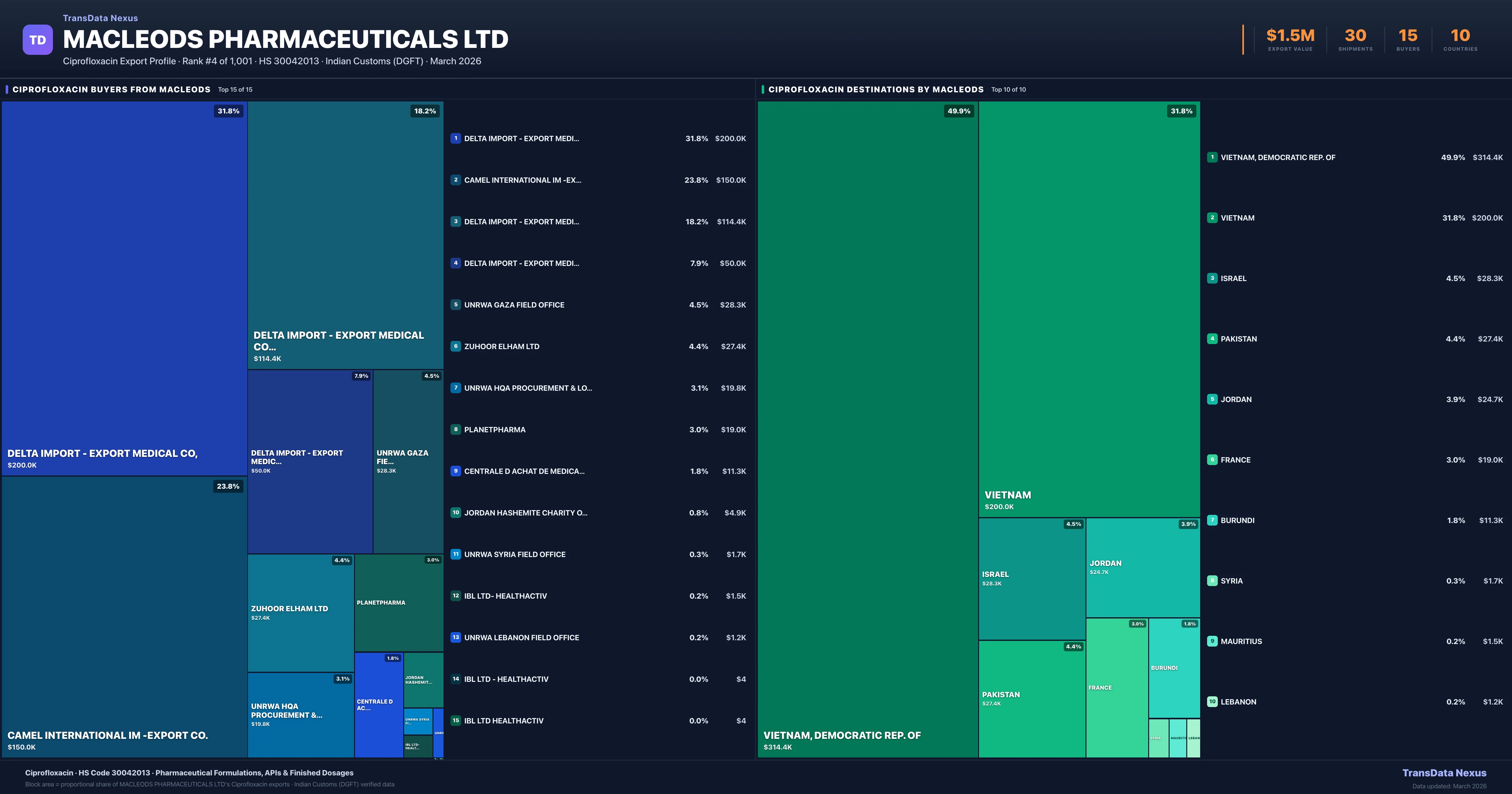Click rank badge 1 beside Delta Import
The image size is (1512, 794).
pyautogui.click(x=455, y=139)
